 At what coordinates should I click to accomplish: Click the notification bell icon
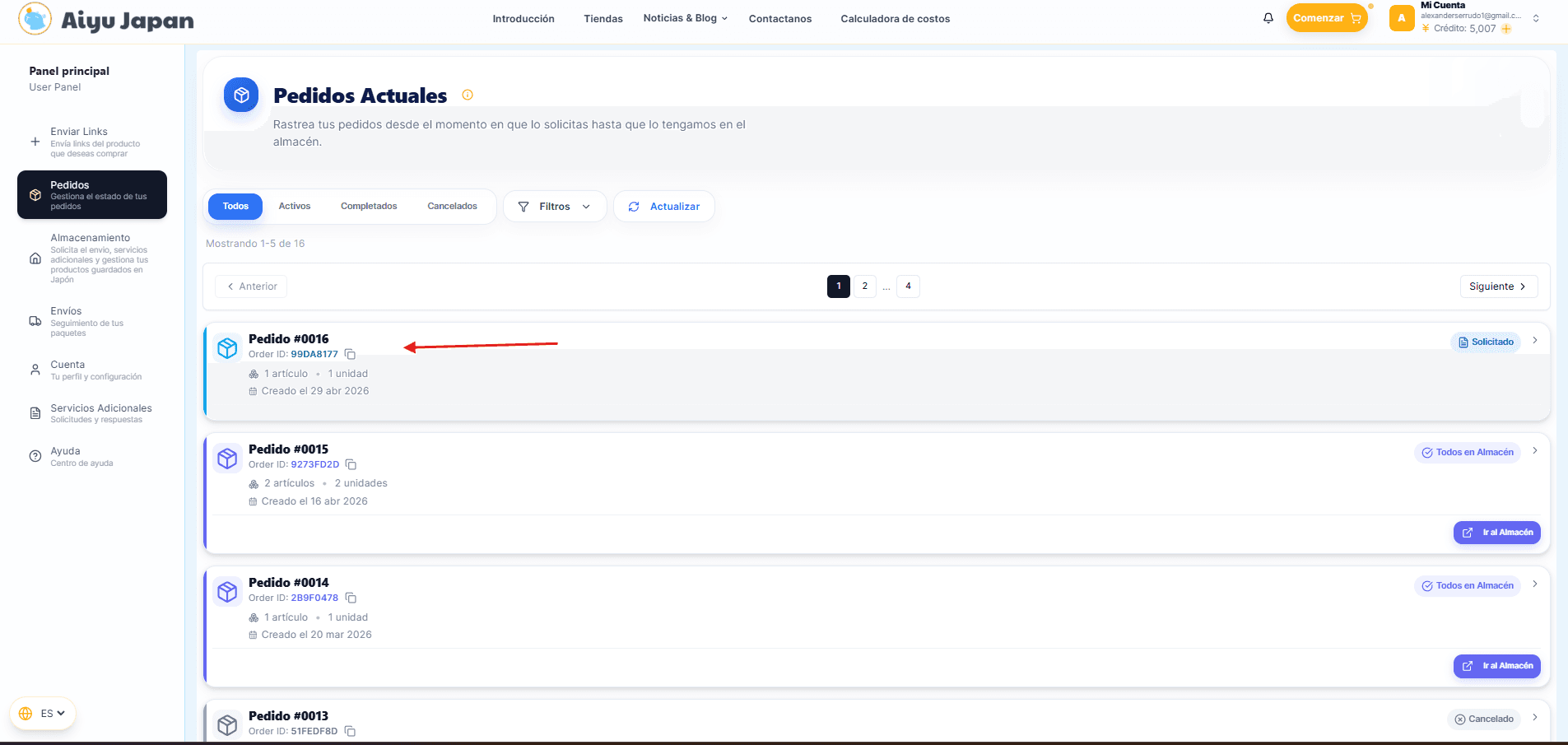(x=1268, y=18)
